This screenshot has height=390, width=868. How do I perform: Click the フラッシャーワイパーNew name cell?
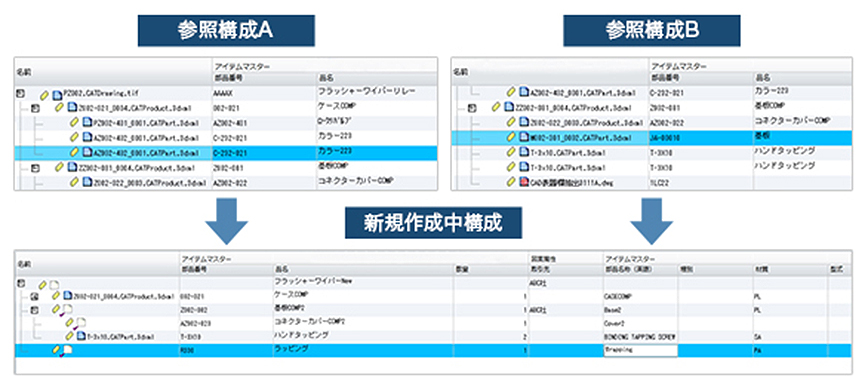coord(314,281)
